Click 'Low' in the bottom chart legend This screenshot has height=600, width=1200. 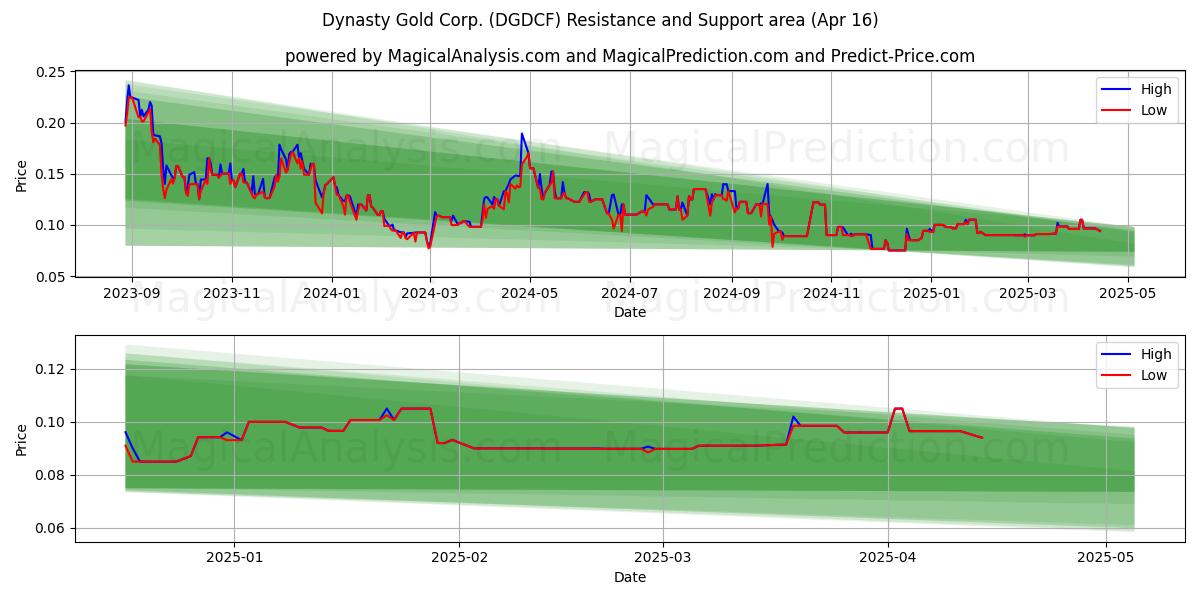click(1154, 375)
